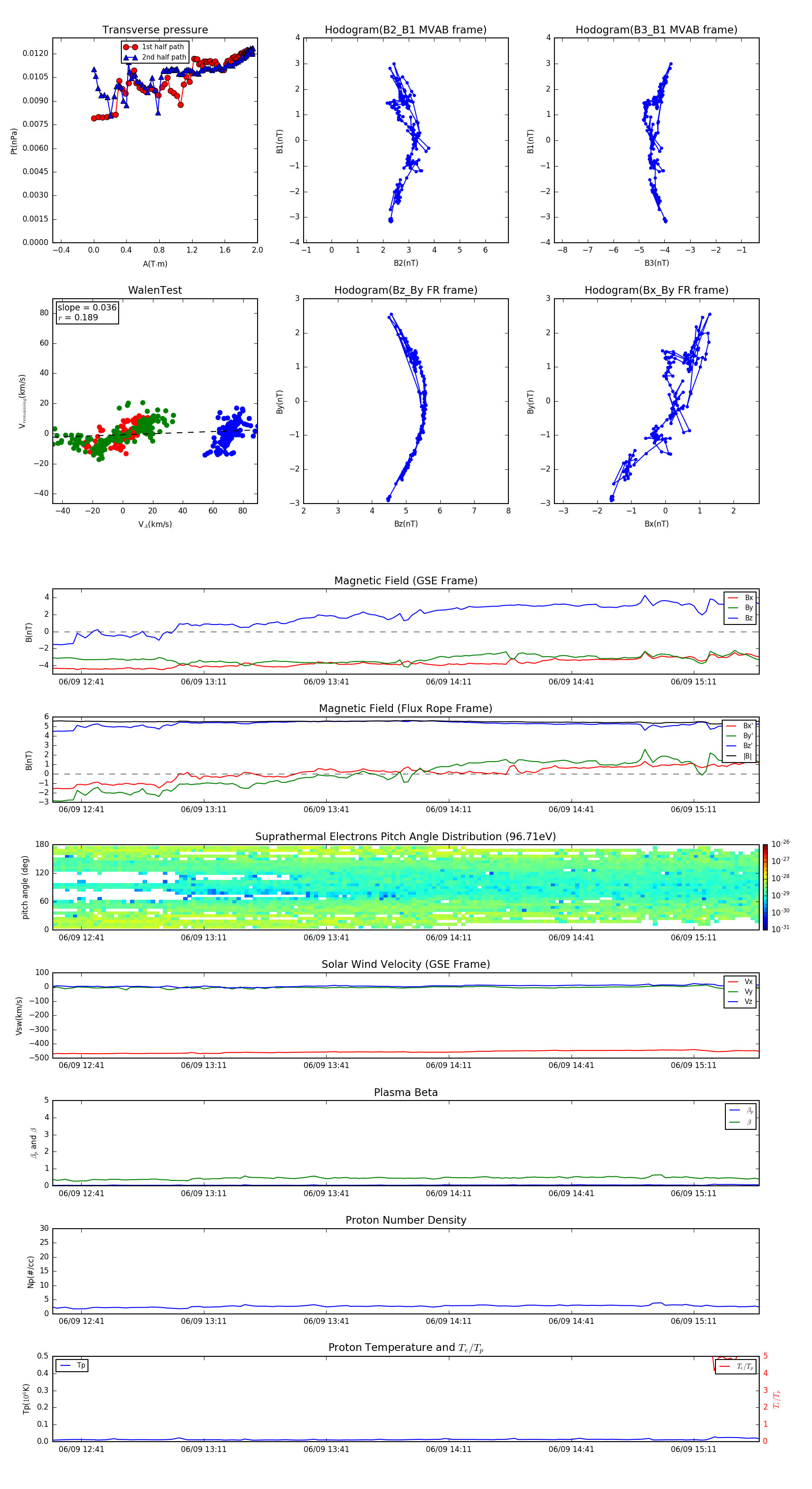The image size is (812, 1489).
Task: Click the "Bx(nT)" x-axis label
Action: (656, 524)
